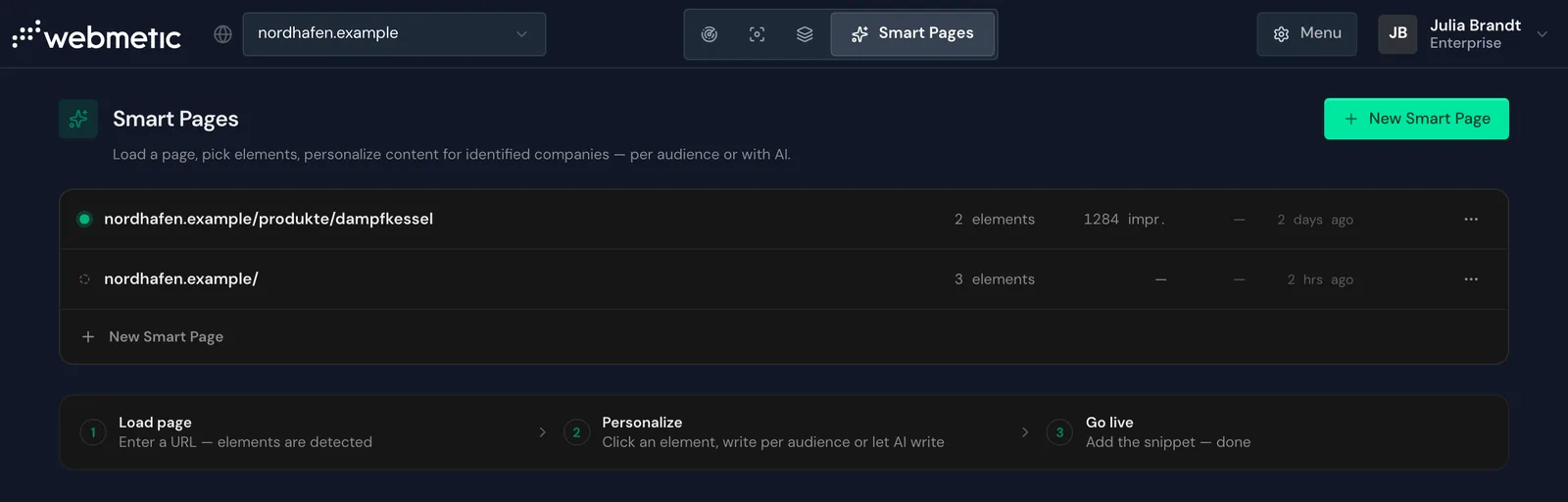Click the New Smart Page row in the list
The width and height of the screenshot is (1568, 502).
784,336
